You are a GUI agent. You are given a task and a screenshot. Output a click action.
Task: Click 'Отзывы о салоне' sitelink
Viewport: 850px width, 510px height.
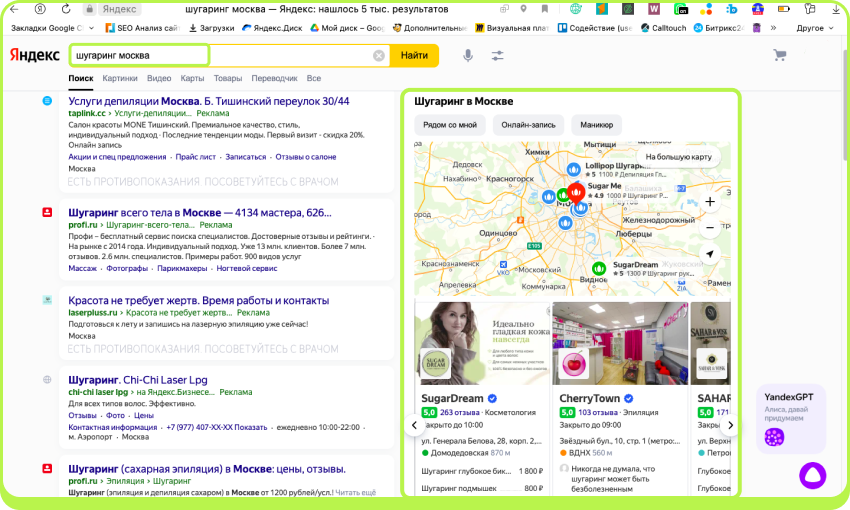(306, 157)
